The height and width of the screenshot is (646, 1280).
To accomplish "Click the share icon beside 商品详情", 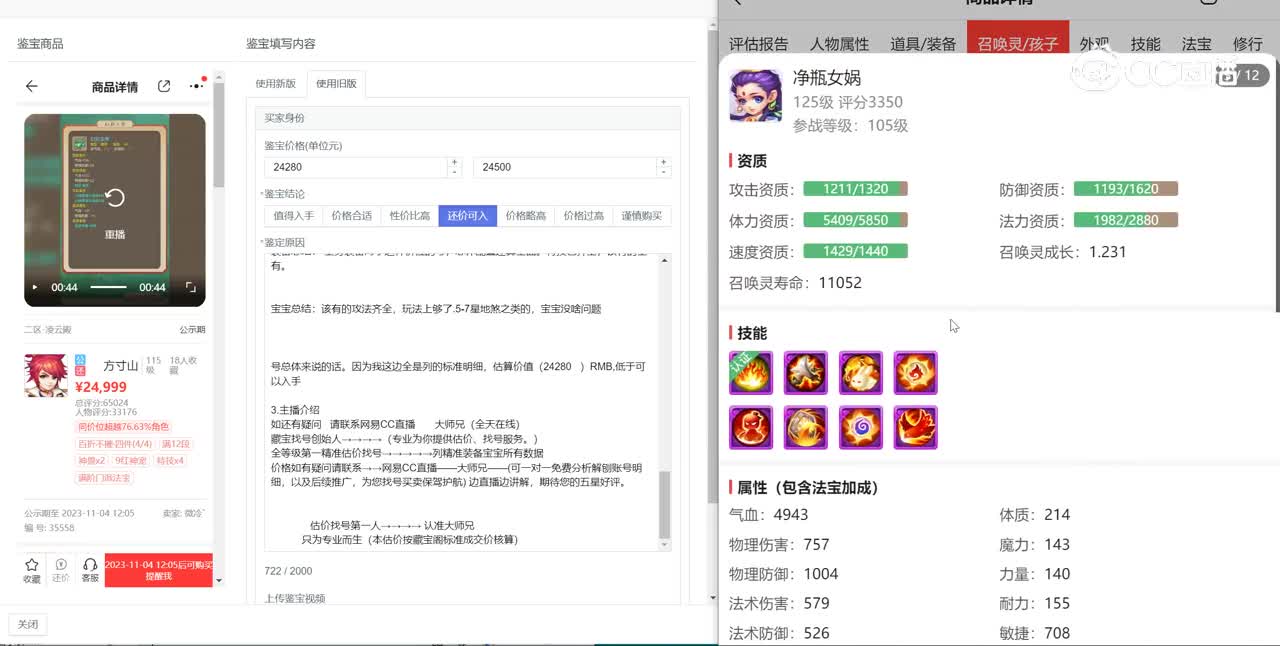I will tap(164, 87).
